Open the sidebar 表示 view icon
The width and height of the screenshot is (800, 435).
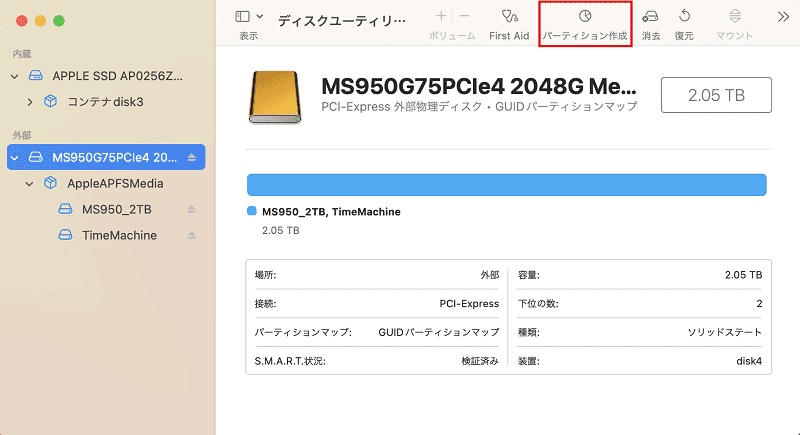242,16
